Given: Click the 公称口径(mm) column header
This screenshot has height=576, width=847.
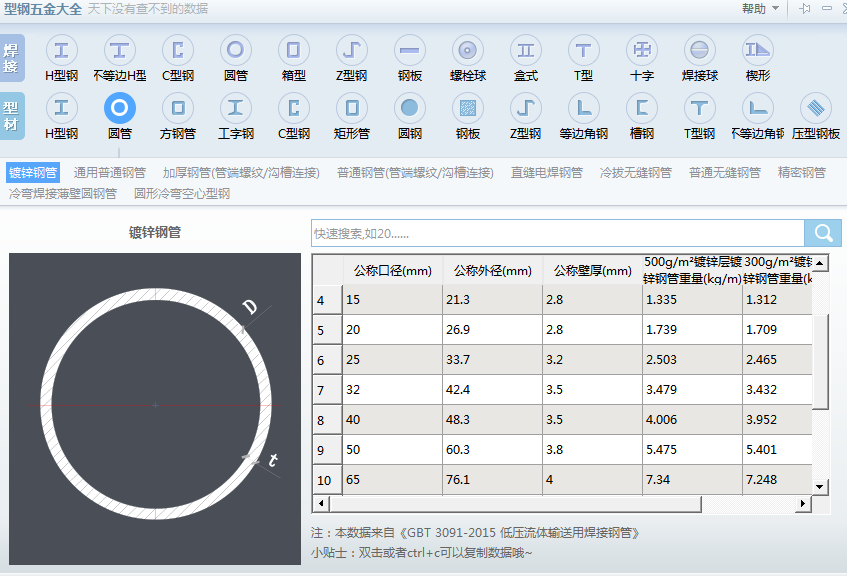Looking at the screenshot, I should (393, 270).
